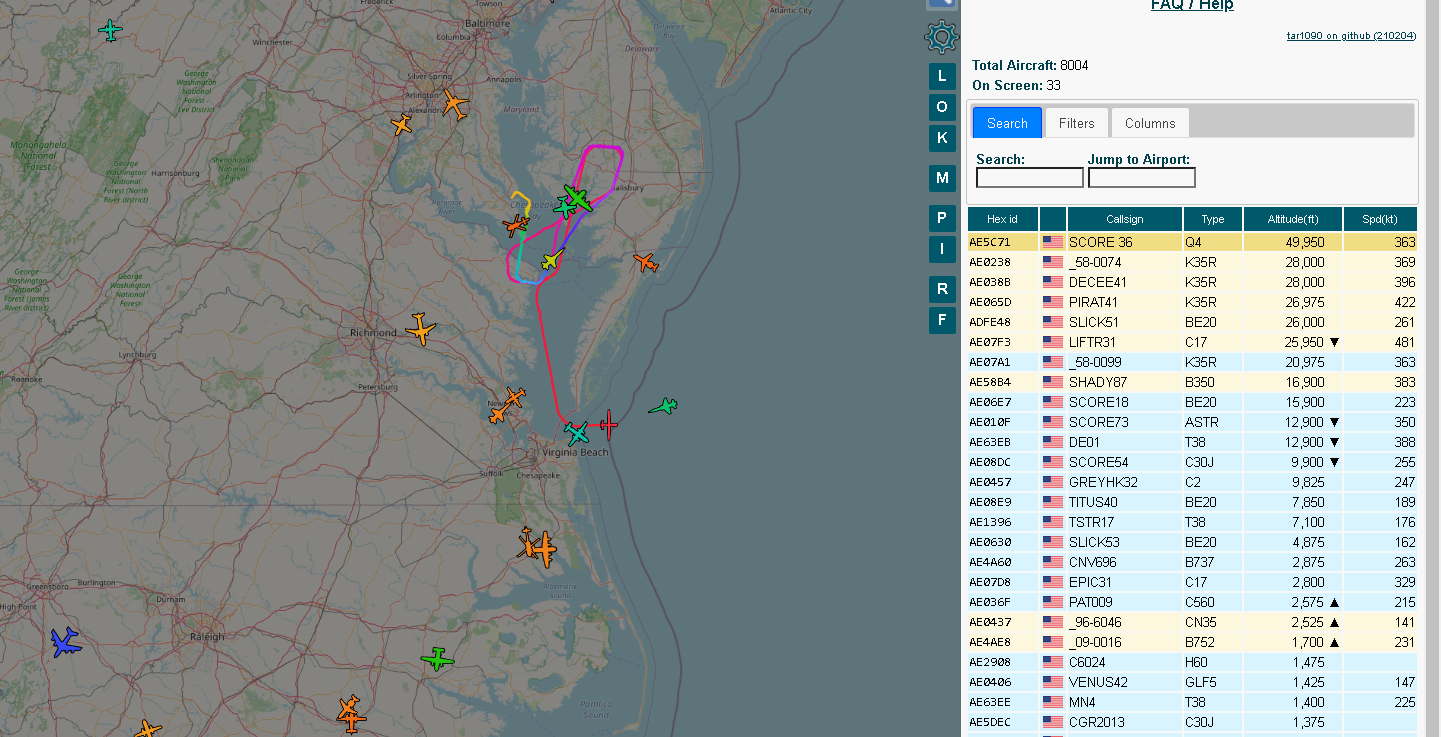Sort table by Type column
The width and height of the screenshot is (1441, 737).
[1213, 219]
